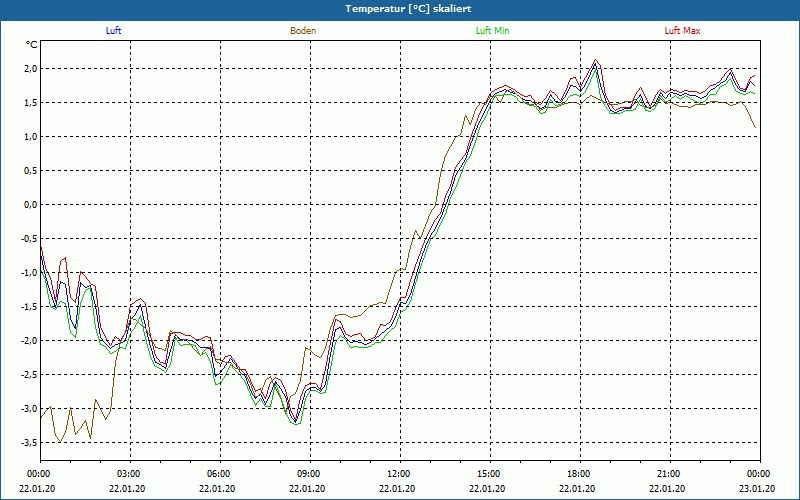Click the °C axis unit label
This screenshot has height=500, width=800.
(x=32, y=45)
